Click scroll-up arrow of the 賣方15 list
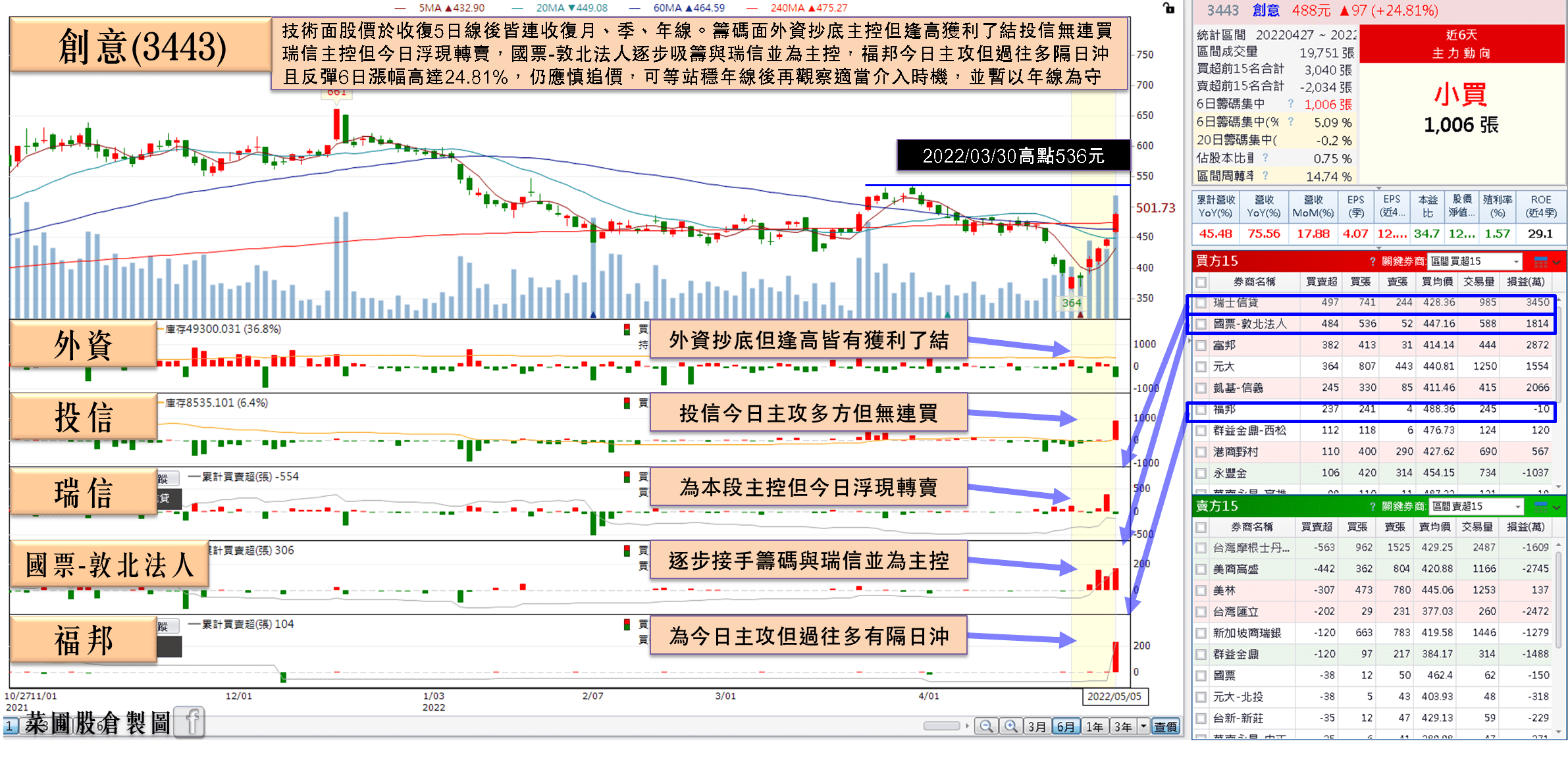The height and width of the screenshot is (758, 1568). (1558, 545)
